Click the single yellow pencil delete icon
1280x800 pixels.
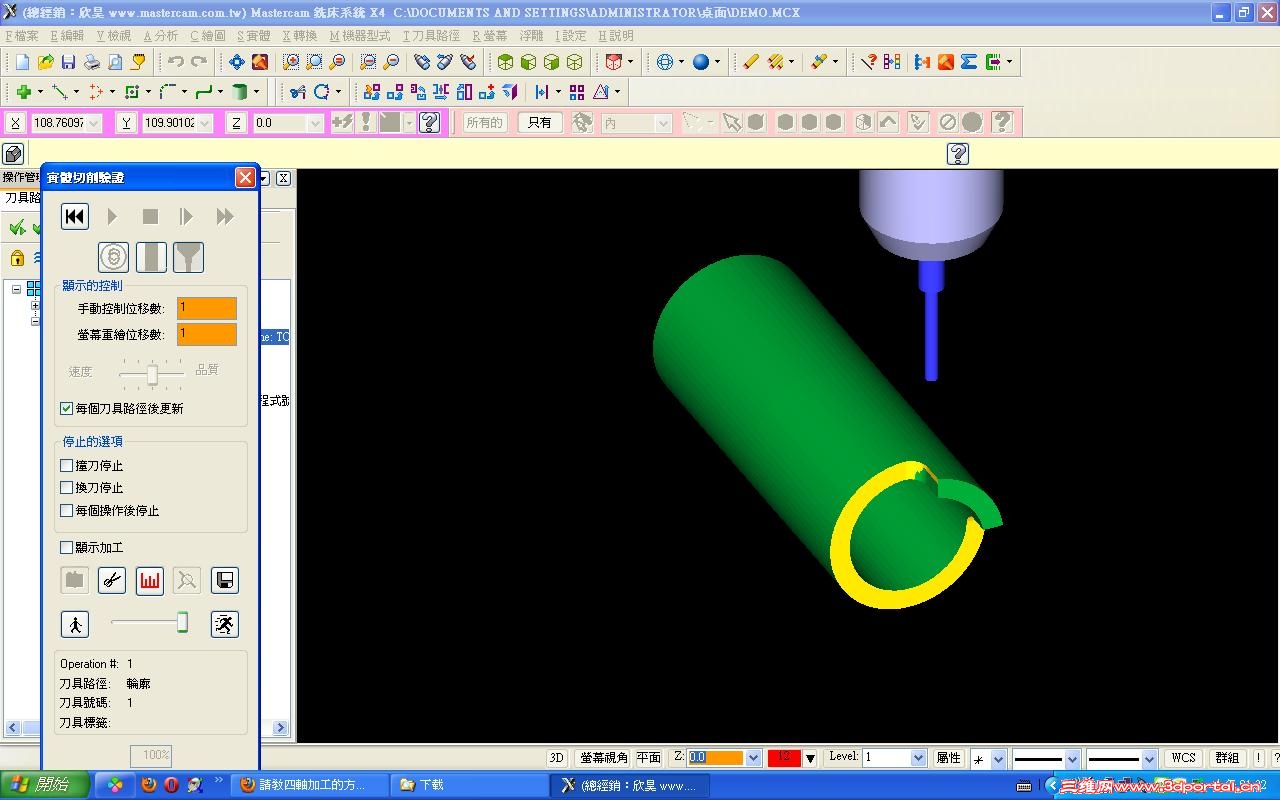751,62
